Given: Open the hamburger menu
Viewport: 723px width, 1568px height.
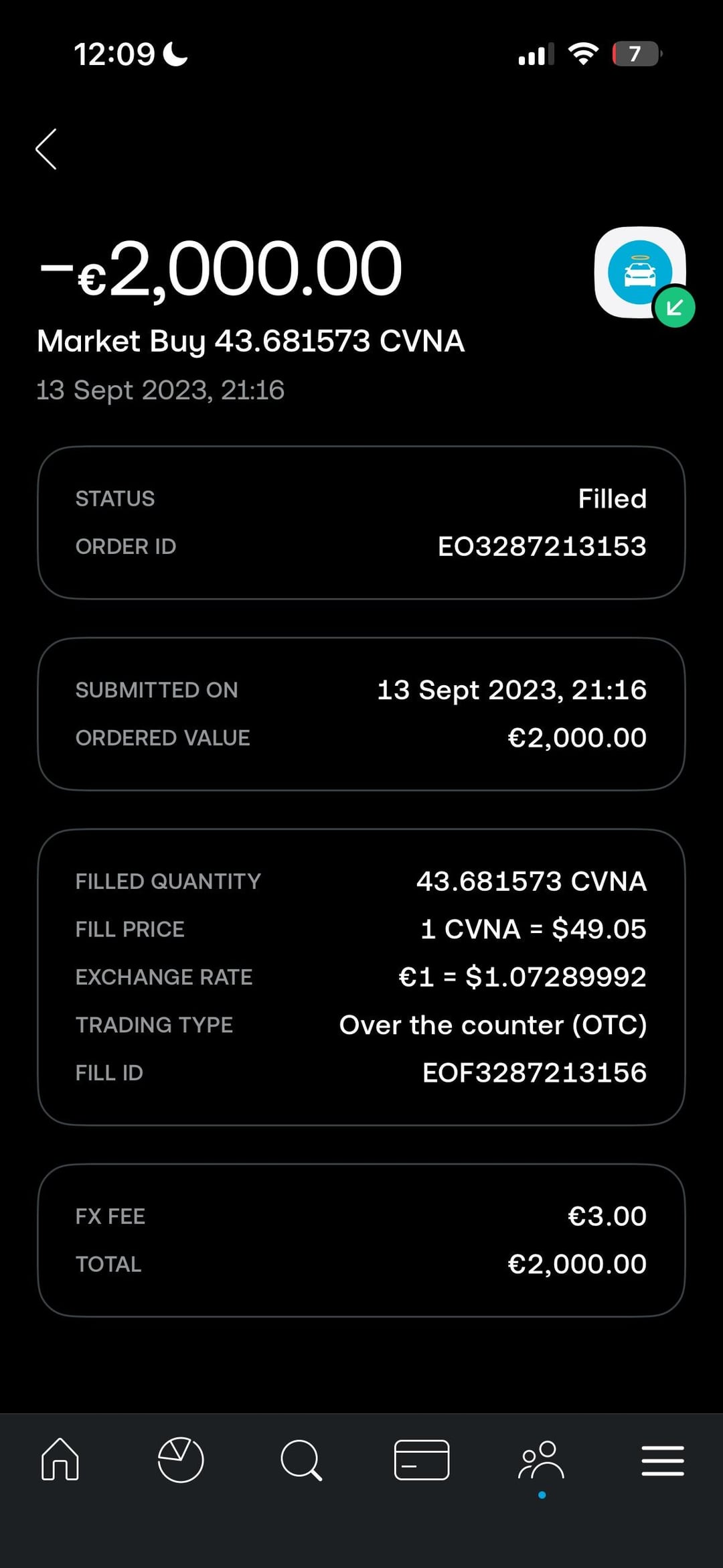Looking at the screenshot, I should pos(662,1460).
